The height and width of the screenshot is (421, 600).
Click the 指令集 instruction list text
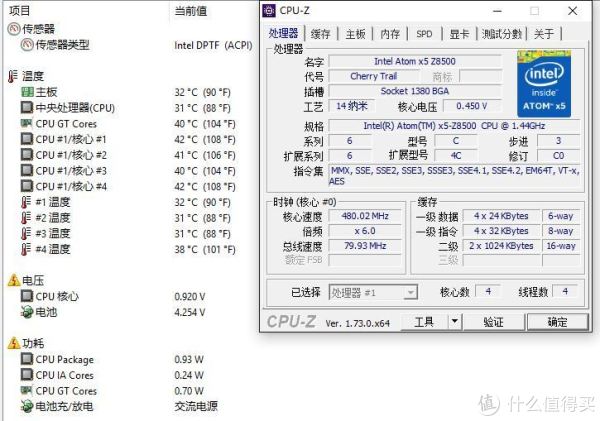[454, 176]
